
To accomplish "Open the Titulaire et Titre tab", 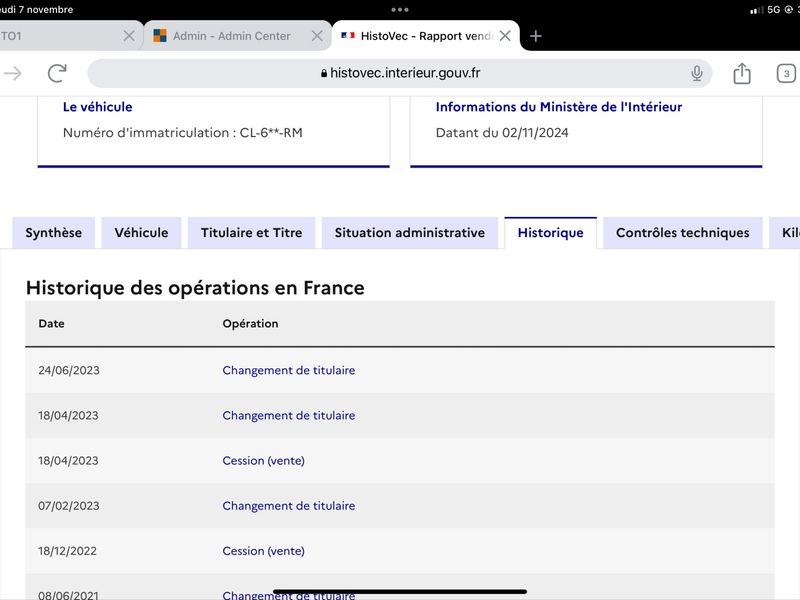I will pos(252,233).
